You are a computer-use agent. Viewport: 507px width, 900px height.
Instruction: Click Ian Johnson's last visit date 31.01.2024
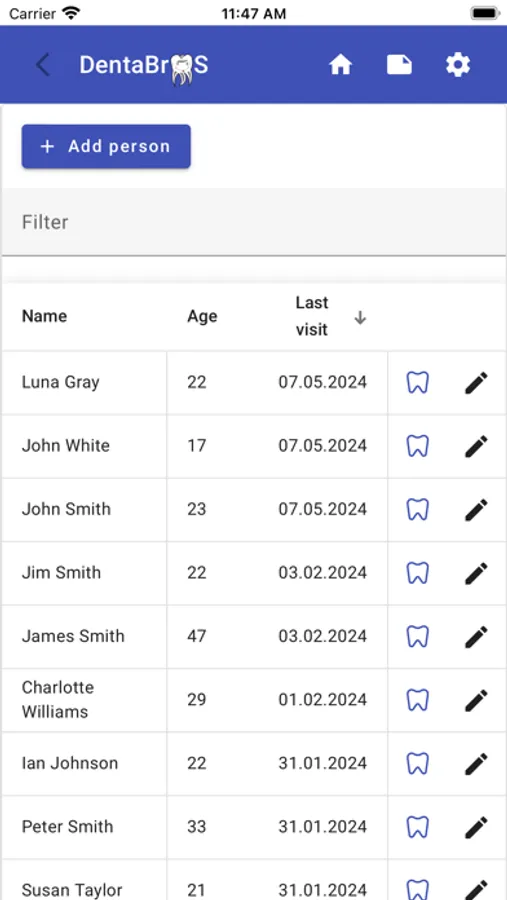tap(323, 763)
